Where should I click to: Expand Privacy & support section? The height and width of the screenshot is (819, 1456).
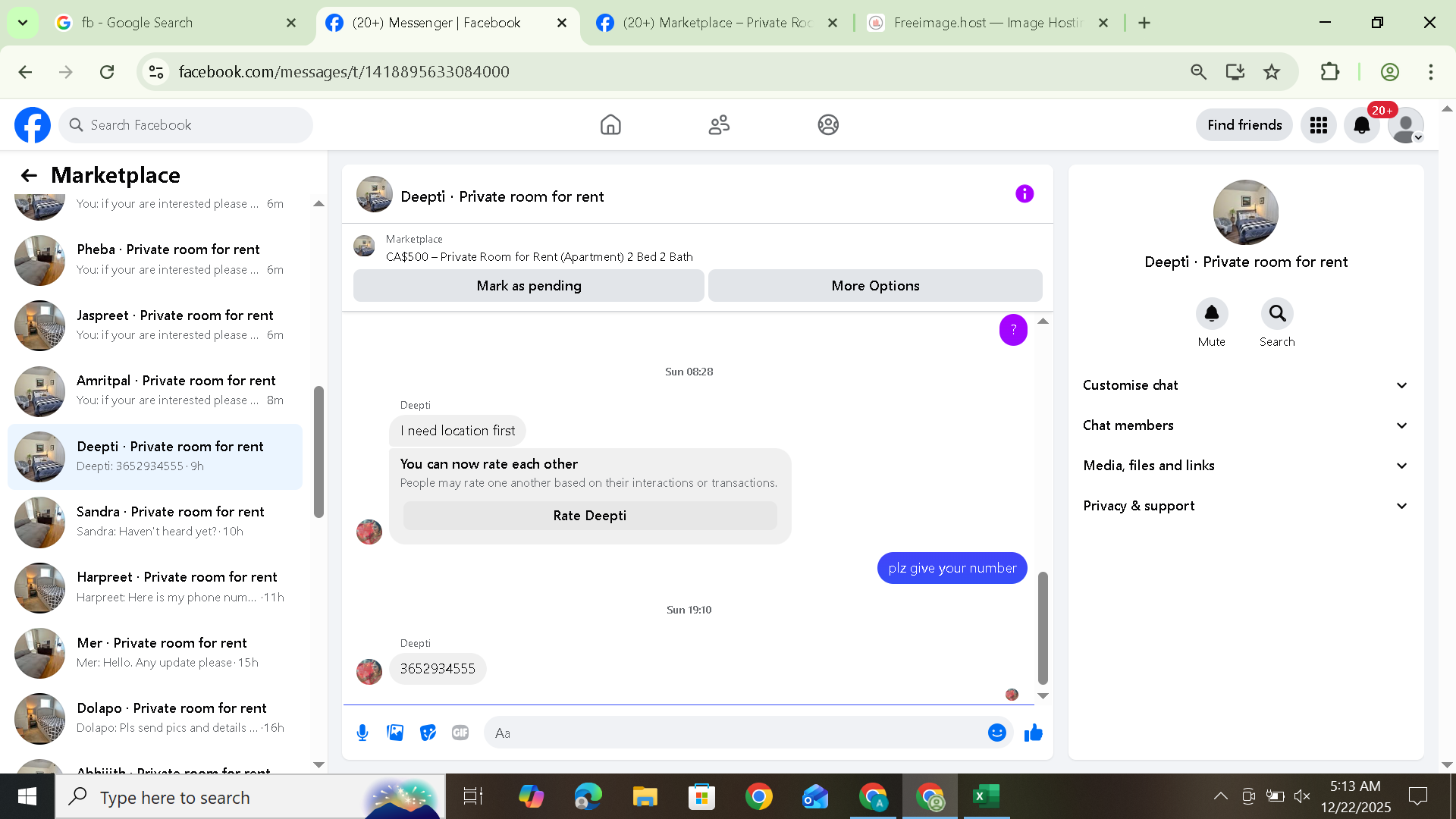point(1245,506)
